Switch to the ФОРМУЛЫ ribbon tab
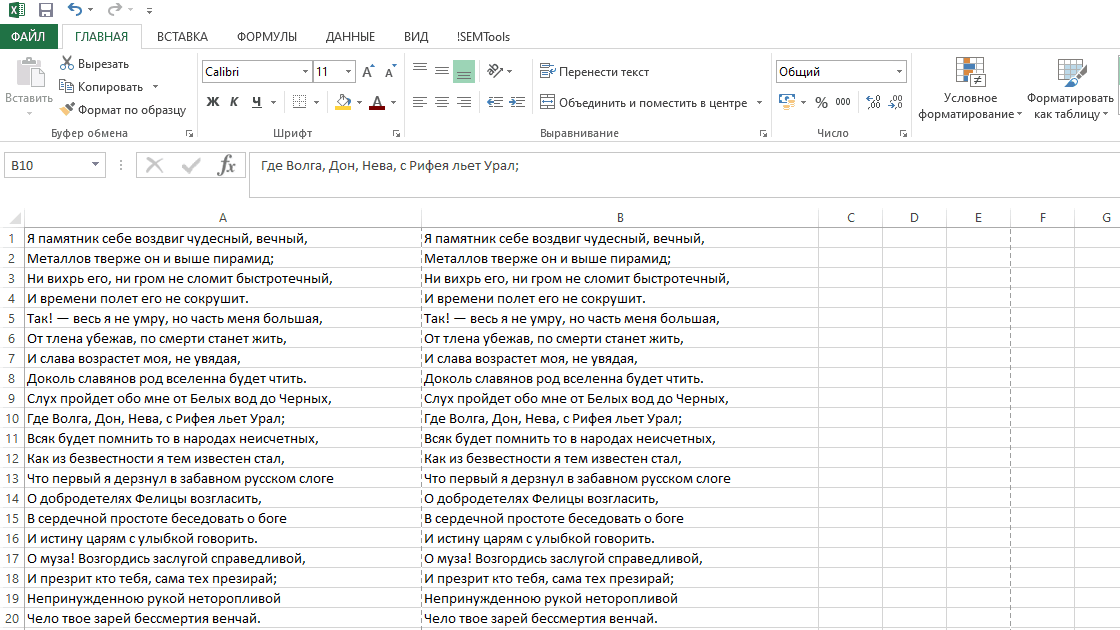Viewport: 1120px width, 630px height. click(266, 37)
